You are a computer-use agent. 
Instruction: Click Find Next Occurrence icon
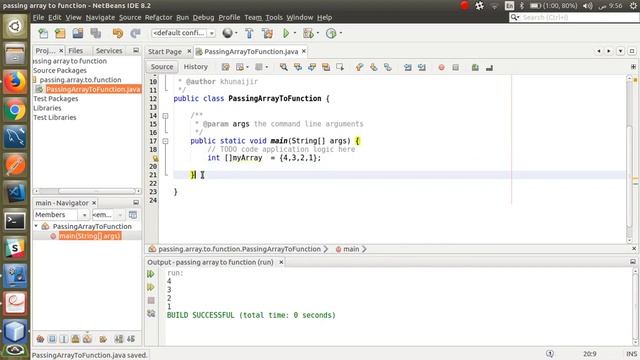(x=312, y=67)
